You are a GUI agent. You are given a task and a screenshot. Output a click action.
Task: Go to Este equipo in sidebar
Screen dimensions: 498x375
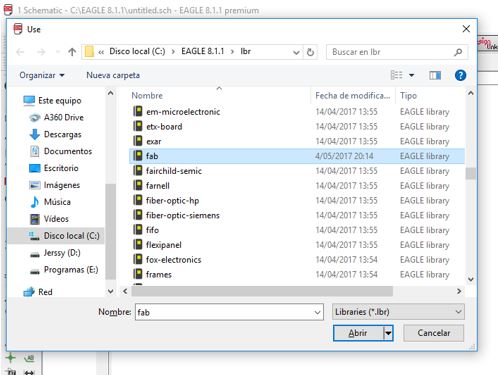coord(53,101)
